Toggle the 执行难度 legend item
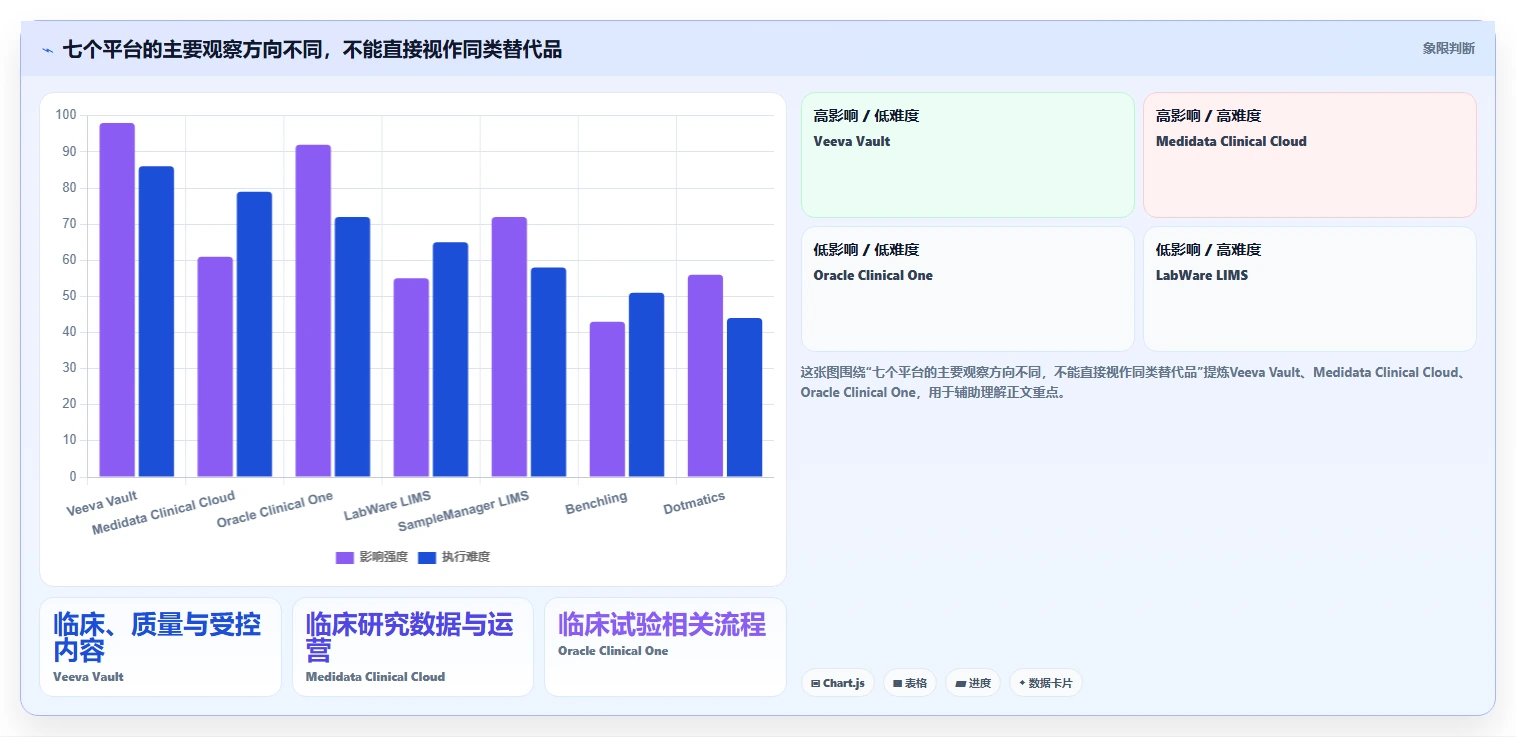 pos(454,557)
